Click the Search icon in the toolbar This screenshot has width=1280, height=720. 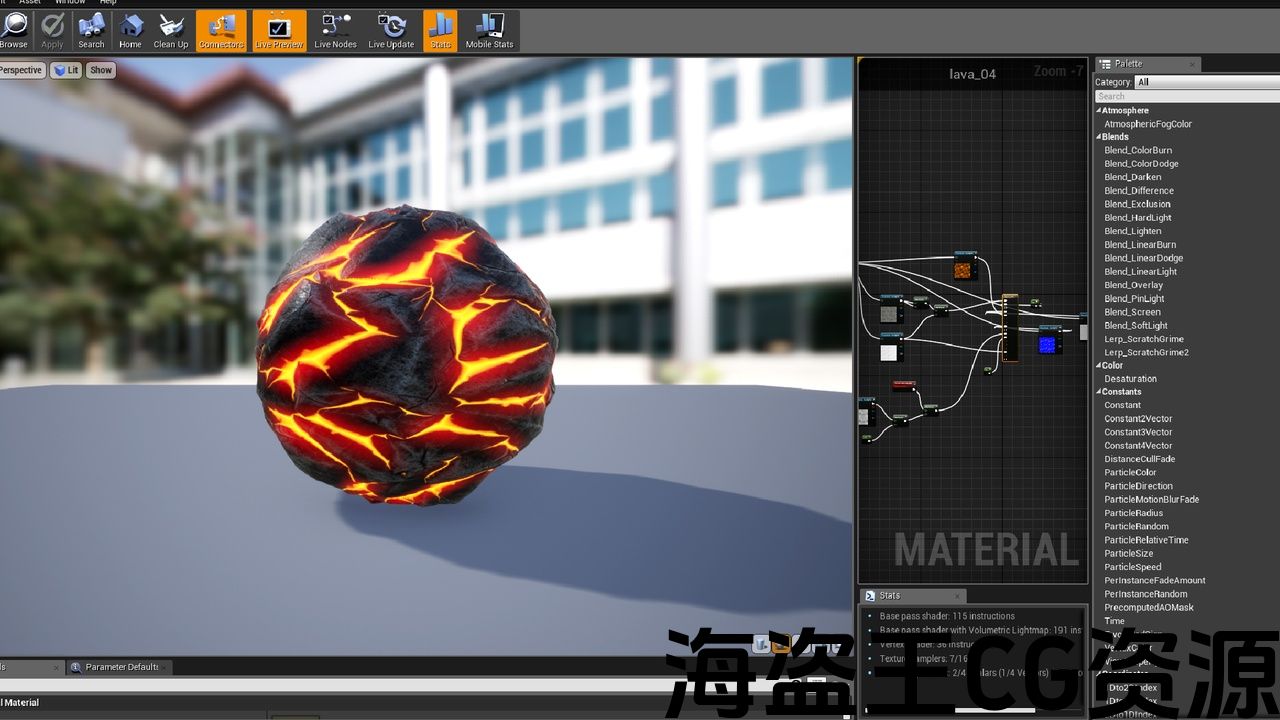91,31
